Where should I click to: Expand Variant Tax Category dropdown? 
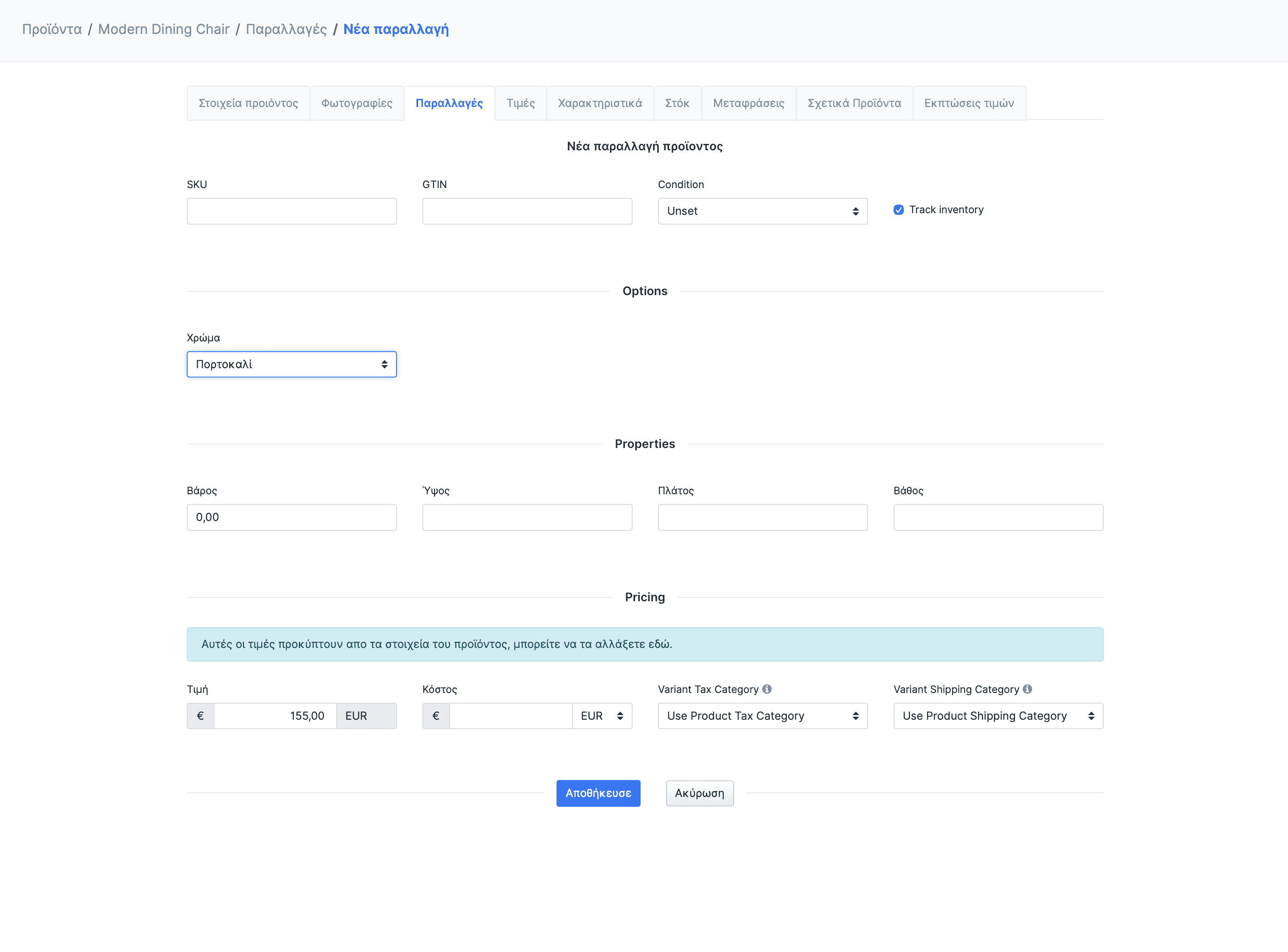coord(762,716)
